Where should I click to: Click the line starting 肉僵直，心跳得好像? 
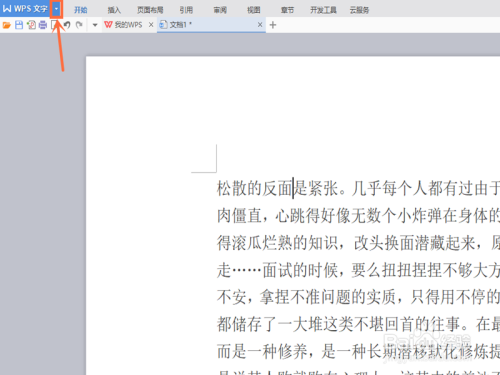click(358, 215)
